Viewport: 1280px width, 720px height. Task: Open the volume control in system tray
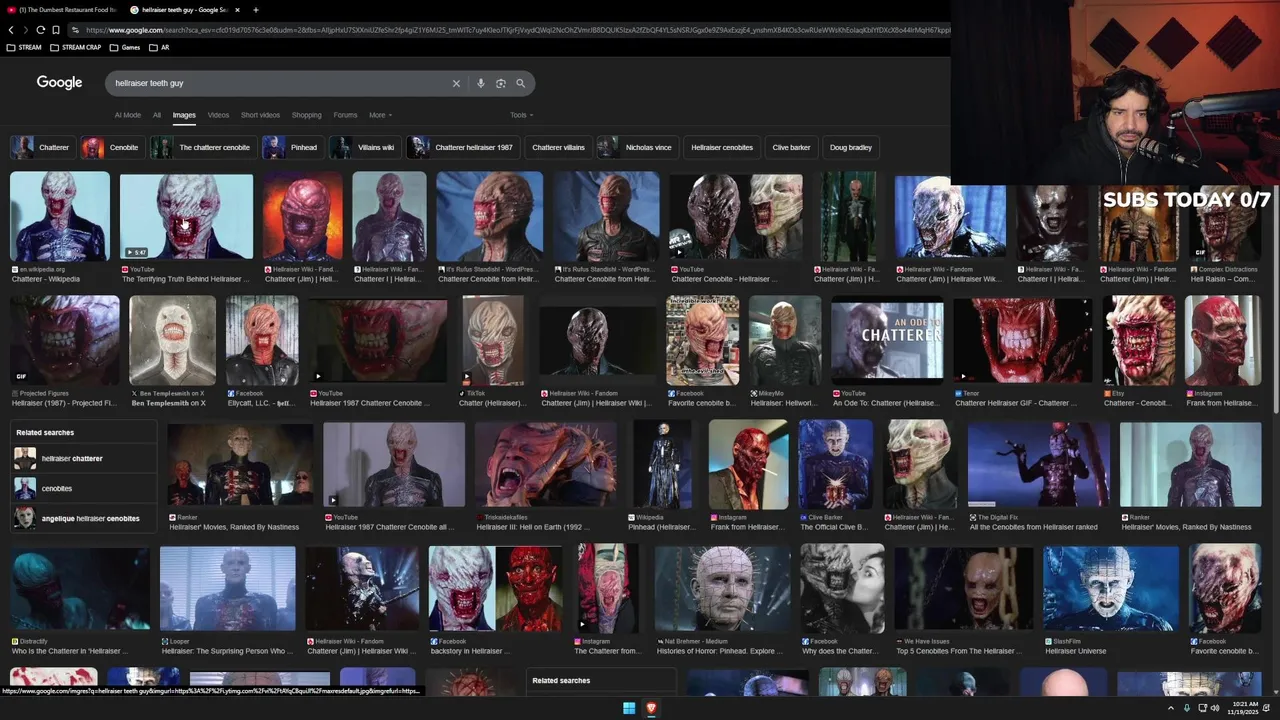tap(1215, 708)
